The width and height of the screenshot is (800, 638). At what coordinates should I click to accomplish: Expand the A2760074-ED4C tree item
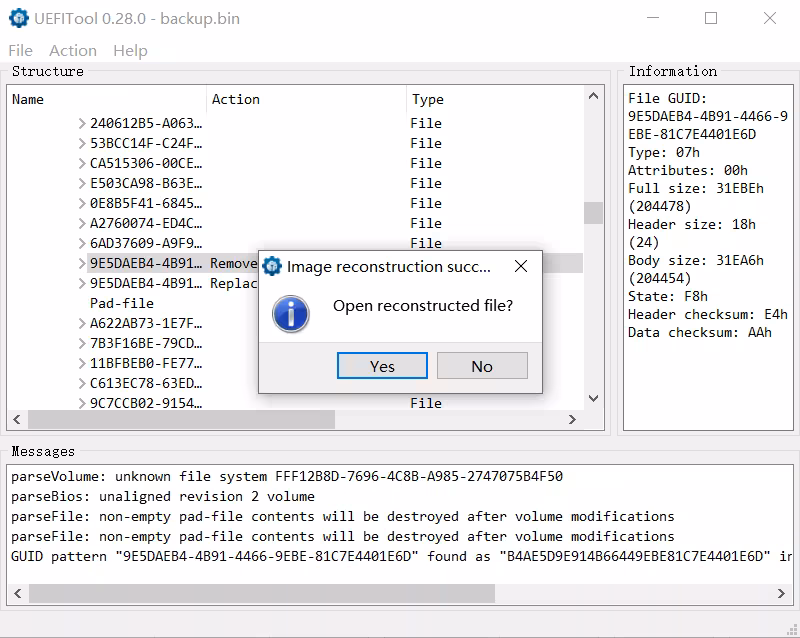coord(82,224)
